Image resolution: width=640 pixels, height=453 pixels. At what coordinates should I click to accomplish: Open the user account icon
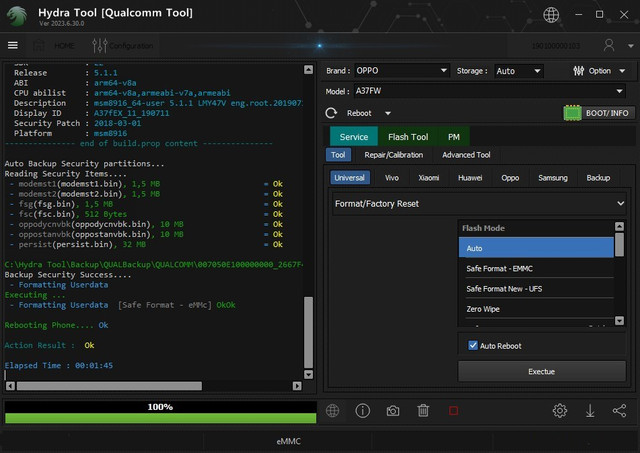pyautogui.click(x=609, y=45)
